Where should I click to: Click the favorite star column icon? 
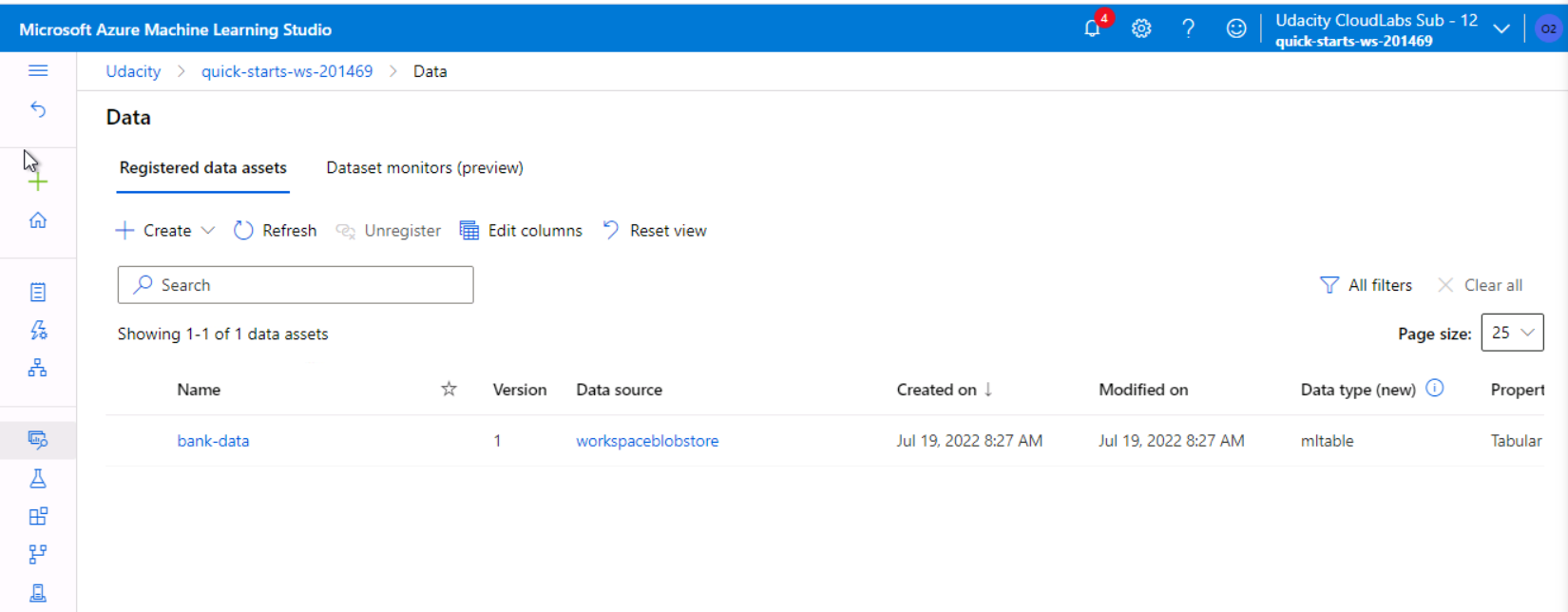click(x=449, y=389)
